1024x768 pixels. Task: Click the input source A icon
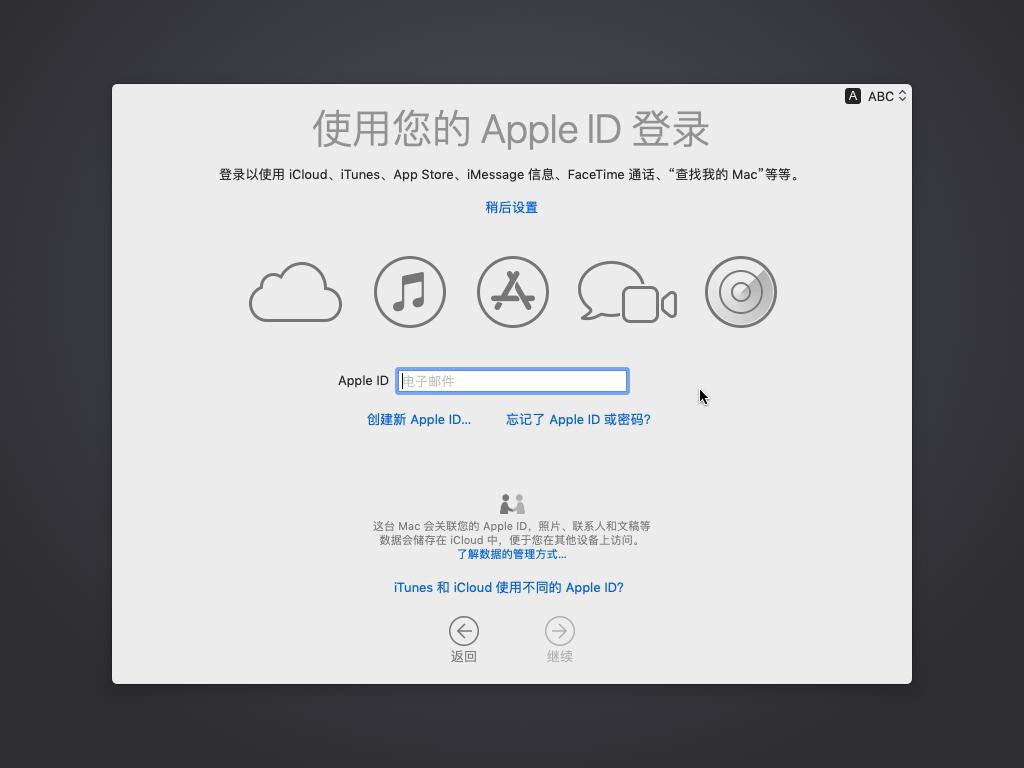click(x=852, y=96)
